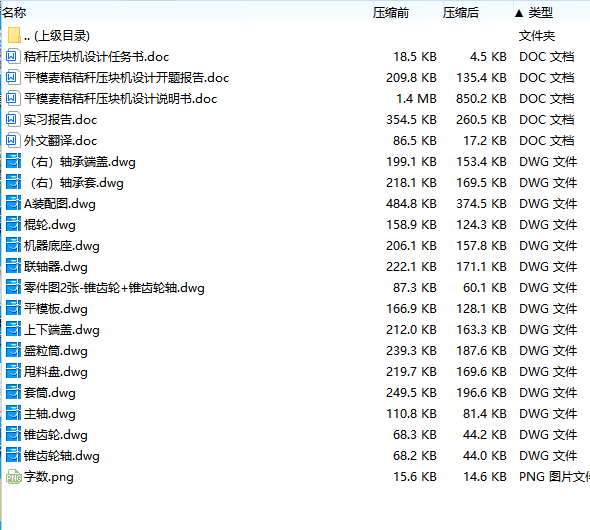Viewport: 590px width, 530px height.
Task: Select file 字数.png
Action: 49,478
